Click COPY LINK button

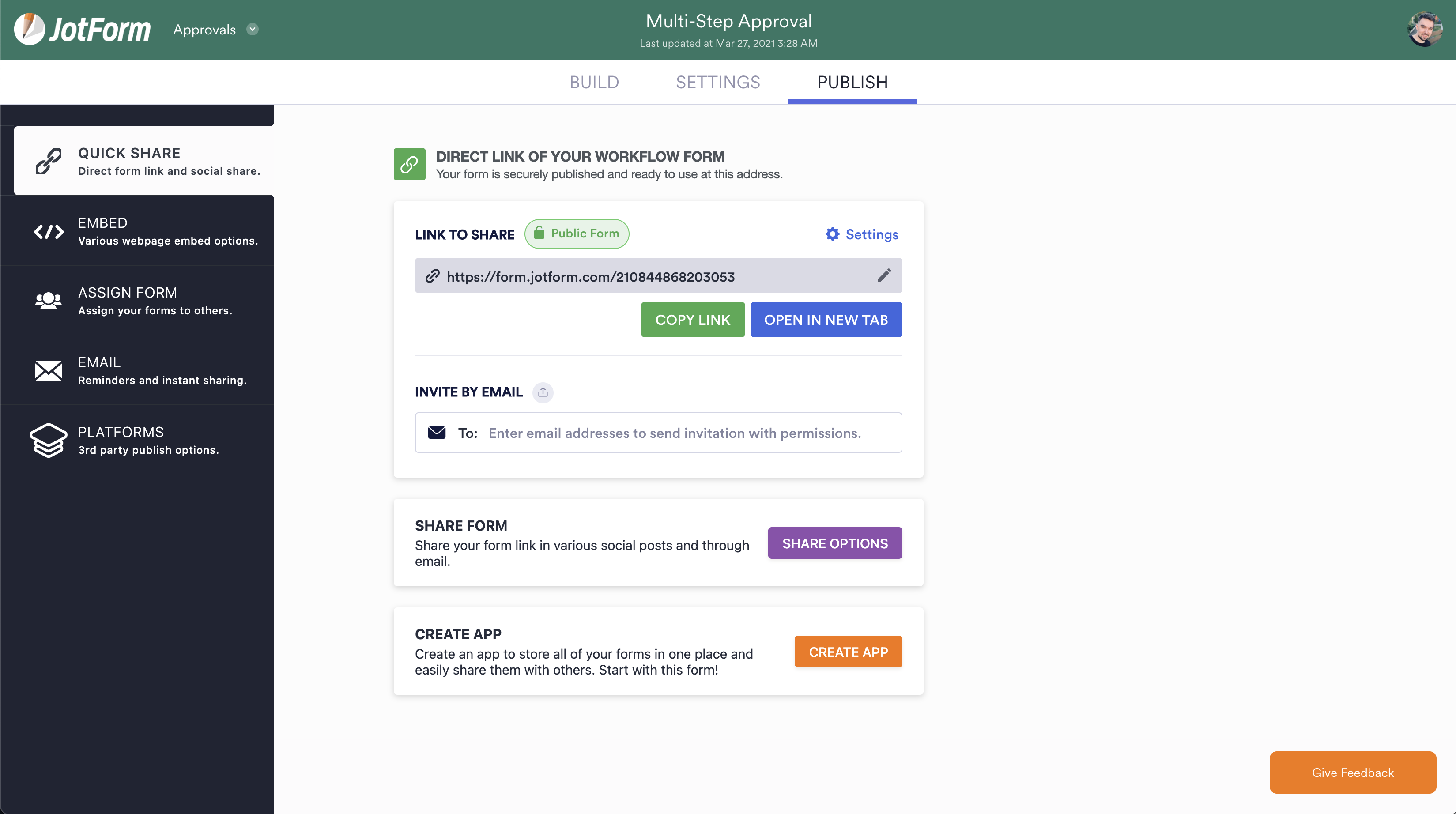(x=692, y=320)
